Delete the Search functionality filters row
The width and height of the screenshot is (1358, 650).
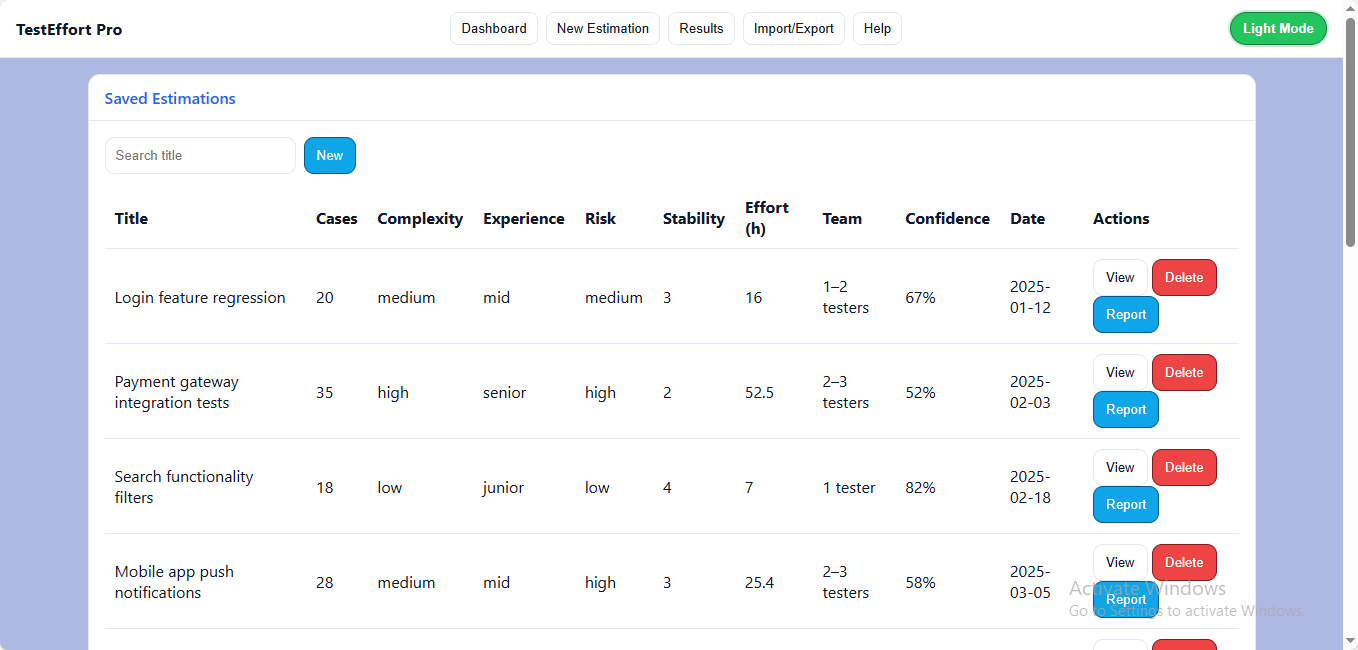pyautogui.click(x=1184, y=468)
